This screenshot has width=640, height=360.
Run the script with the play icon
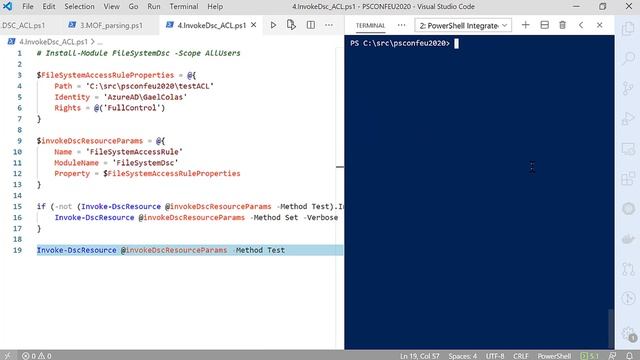(x=273, y=25)
